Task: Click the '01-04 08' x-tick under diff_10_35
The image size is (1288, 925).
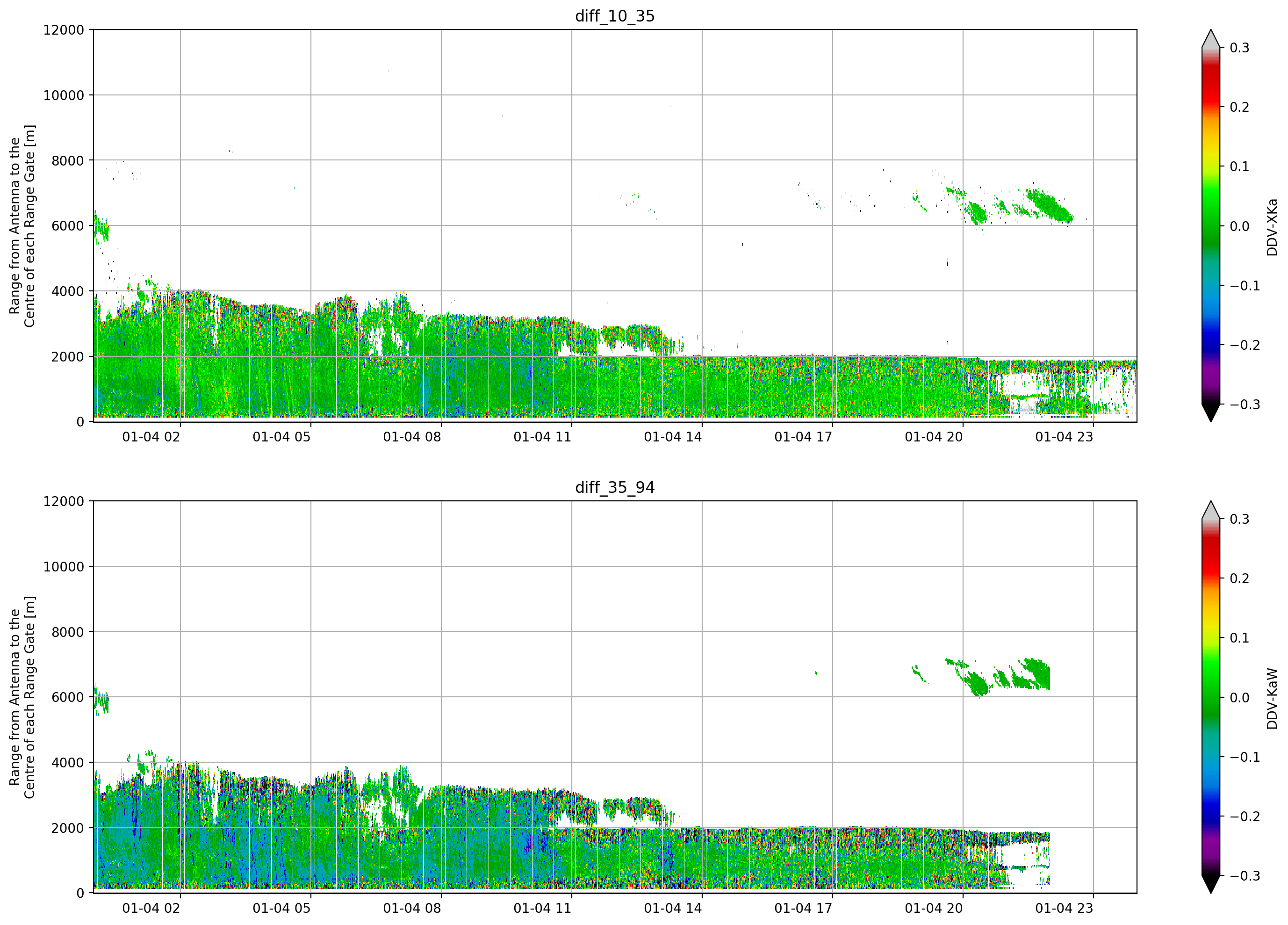Action: 412,437
